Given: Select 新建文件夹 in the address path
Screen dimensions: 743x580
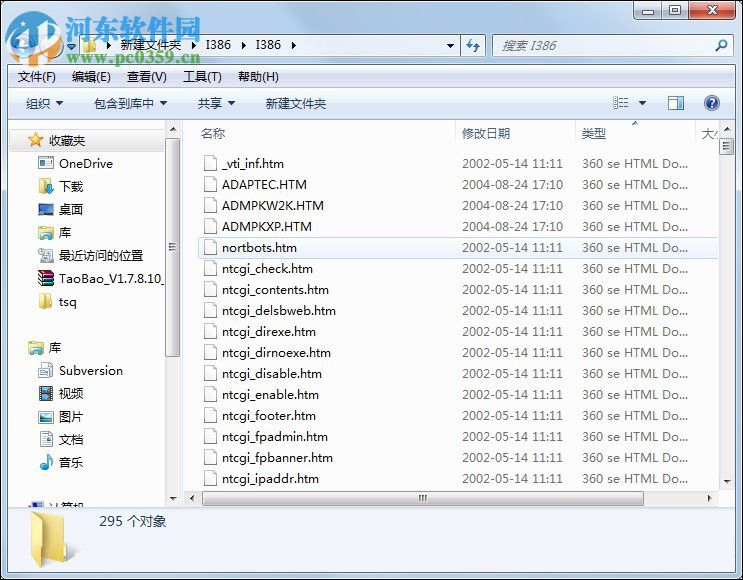Looking at the screenshot, I should pos(151,45).
